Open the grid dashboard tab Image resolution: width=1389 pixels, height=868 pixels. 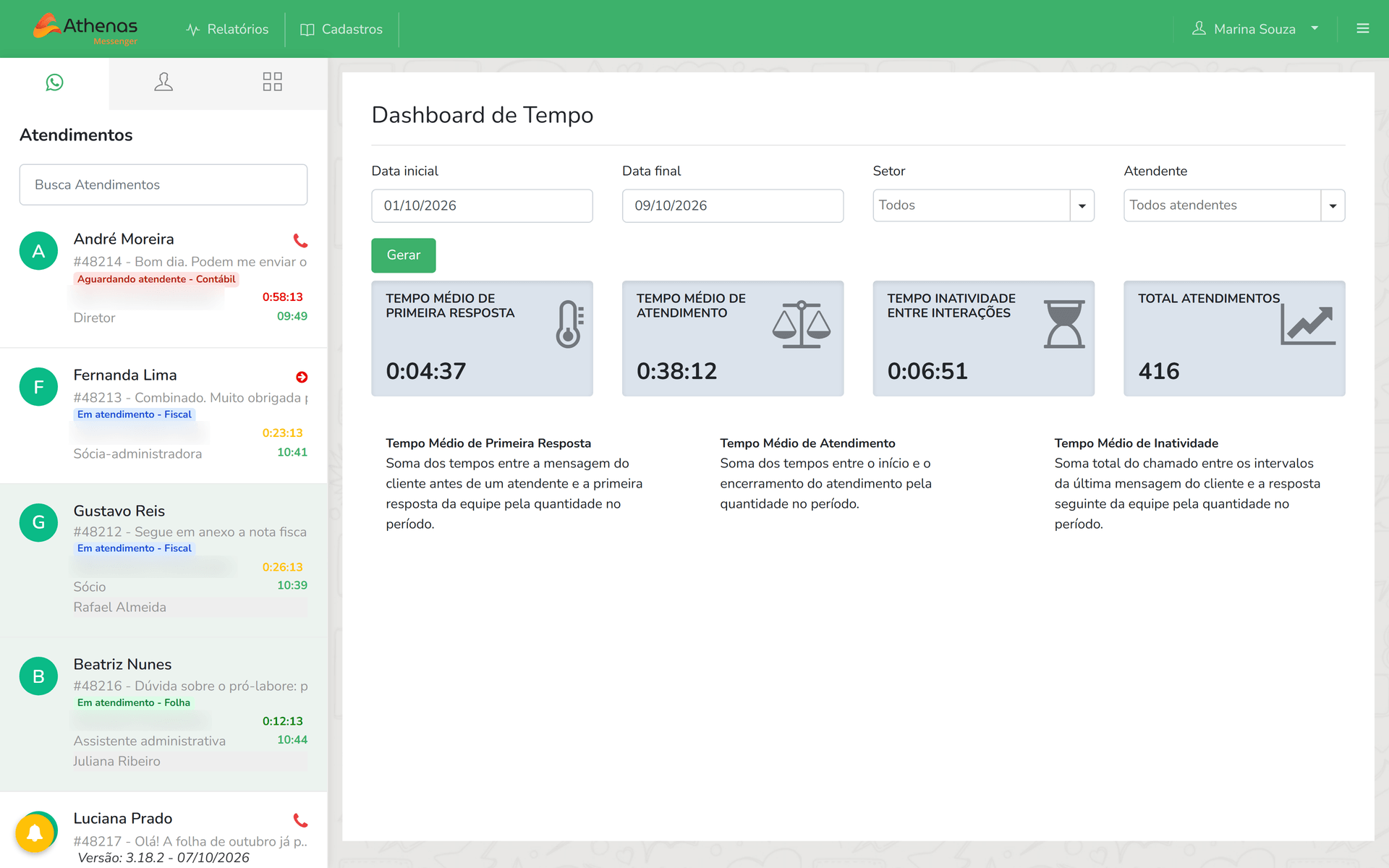click(x=273, y=82)
